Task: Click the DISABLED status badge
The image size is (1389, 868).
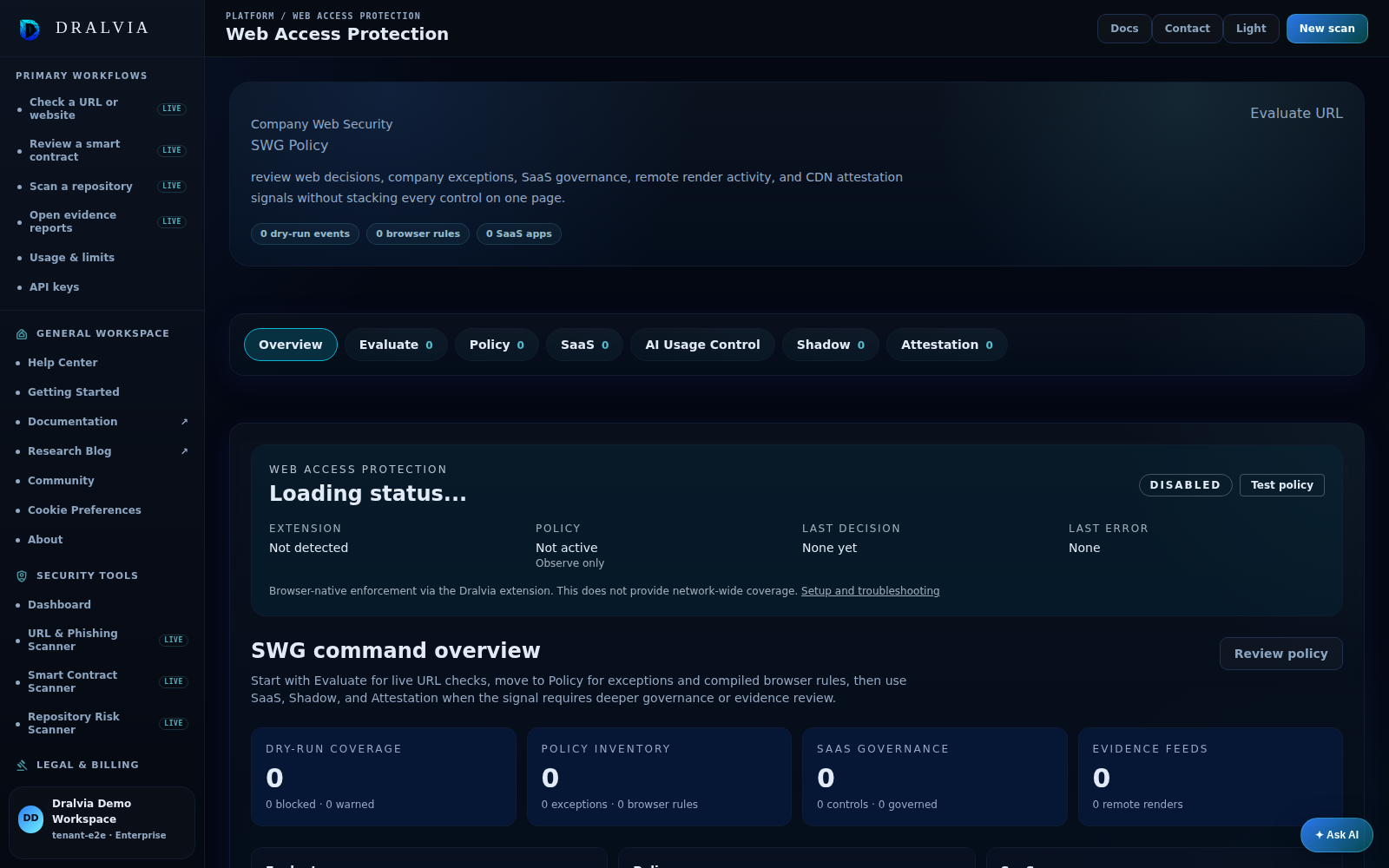Action: point(1185,485)
